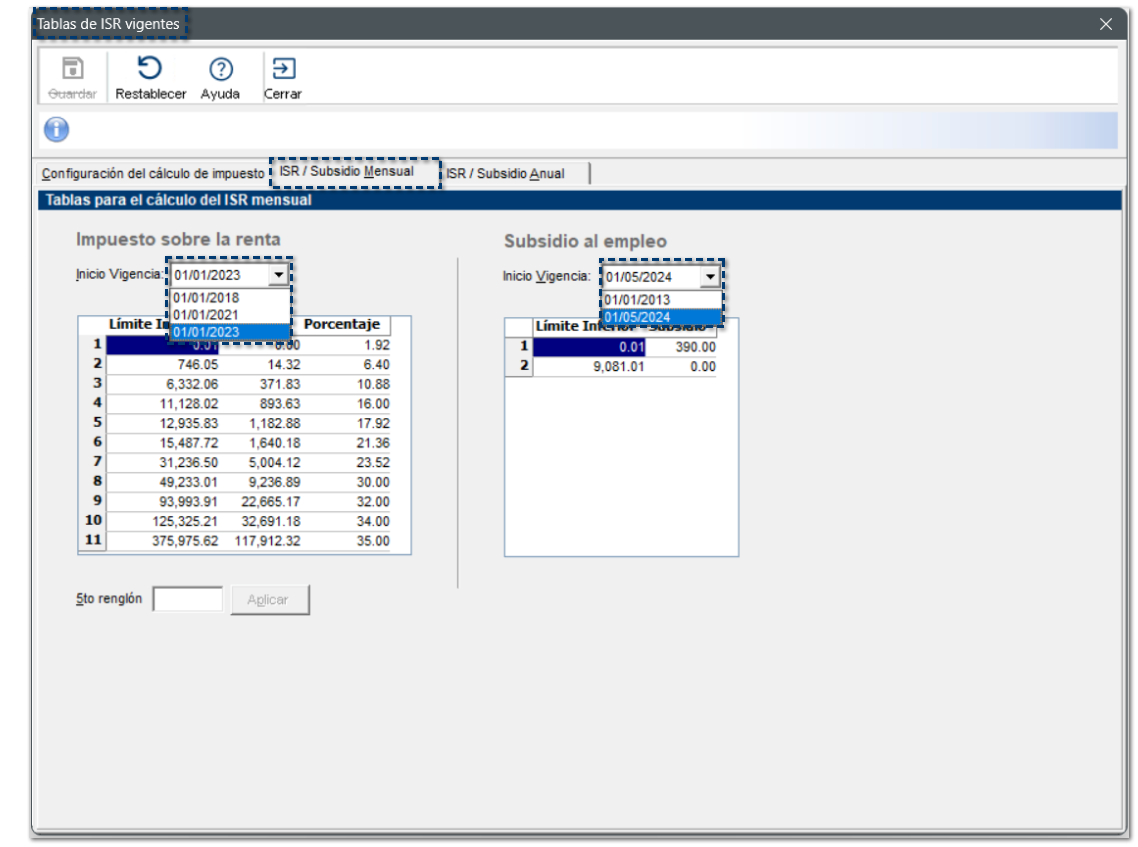Open the ISR / Subsidio Anual tab
The height and width of the screenshot is (847, 1138).
pyautogui.click(x=505, y=174)
